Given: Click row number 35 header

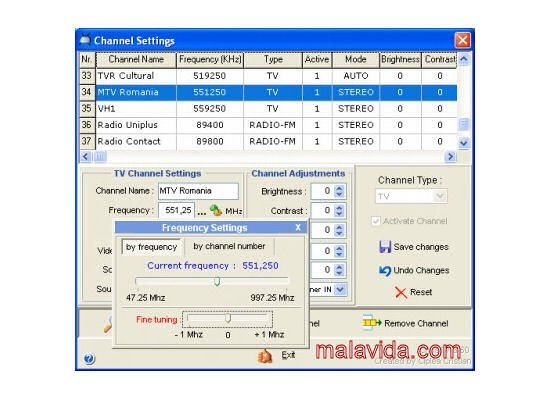Looking at the screenshot, I should pos(87,108).
